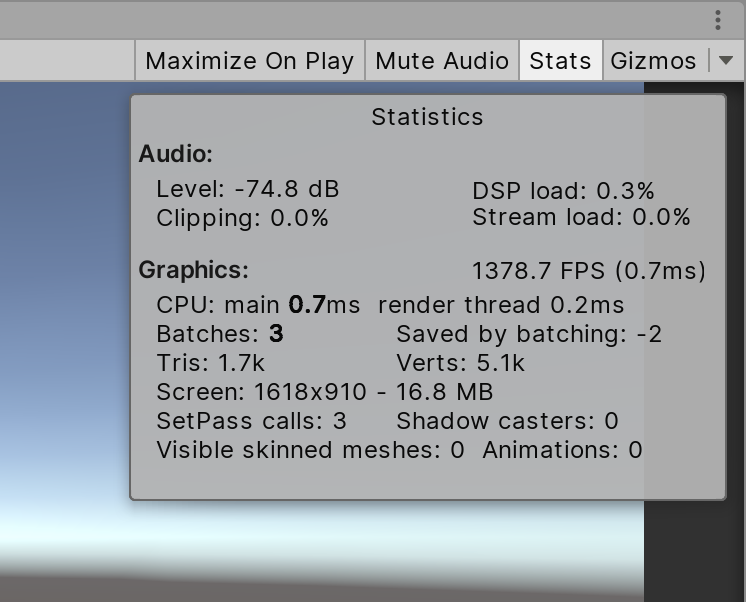Click the Gizmos button
The height and width of the screenshot is (602, 746).
coord(653,61)
